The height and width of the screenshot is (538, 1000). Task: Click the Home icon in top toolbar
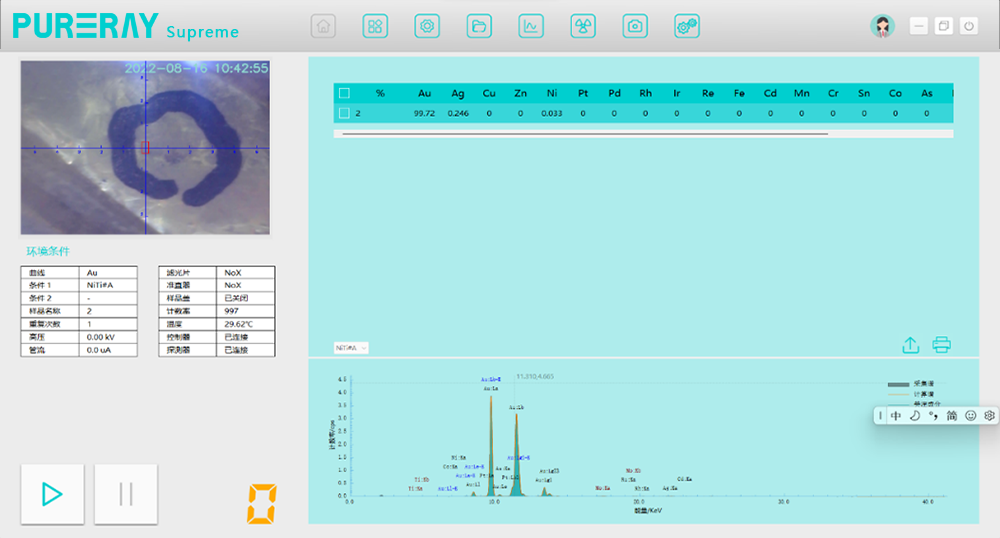(x=323, y=27)
